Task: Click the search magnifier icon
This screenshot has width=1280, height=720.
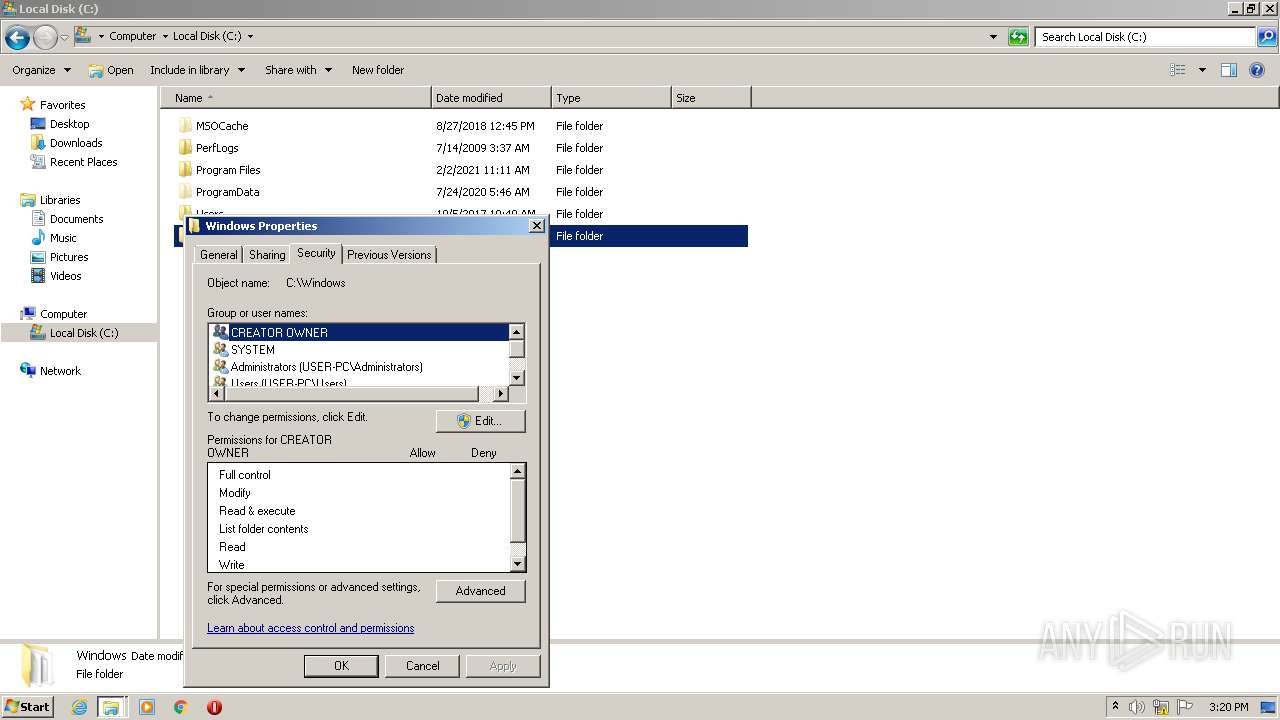Action: click(x=1266, y=37)
